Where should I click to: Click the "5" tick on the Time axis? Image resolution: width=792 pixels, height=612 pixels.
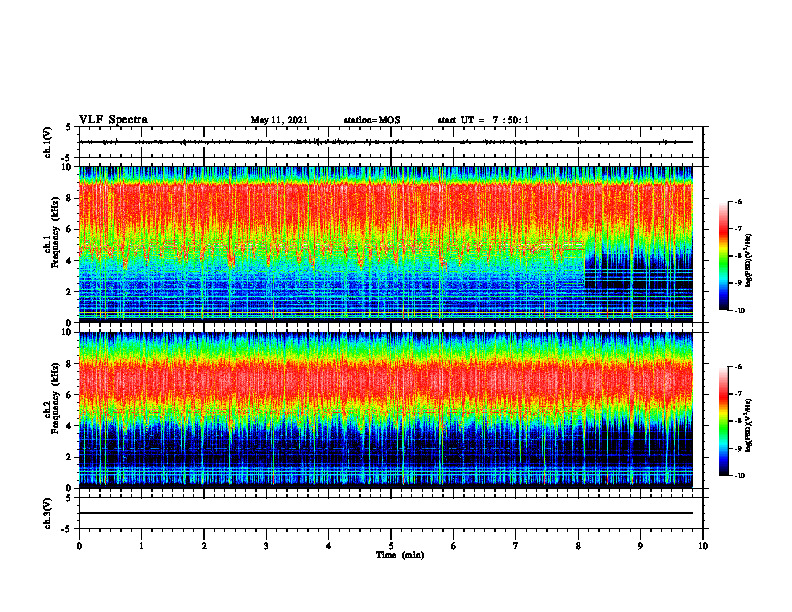(391, 546)
